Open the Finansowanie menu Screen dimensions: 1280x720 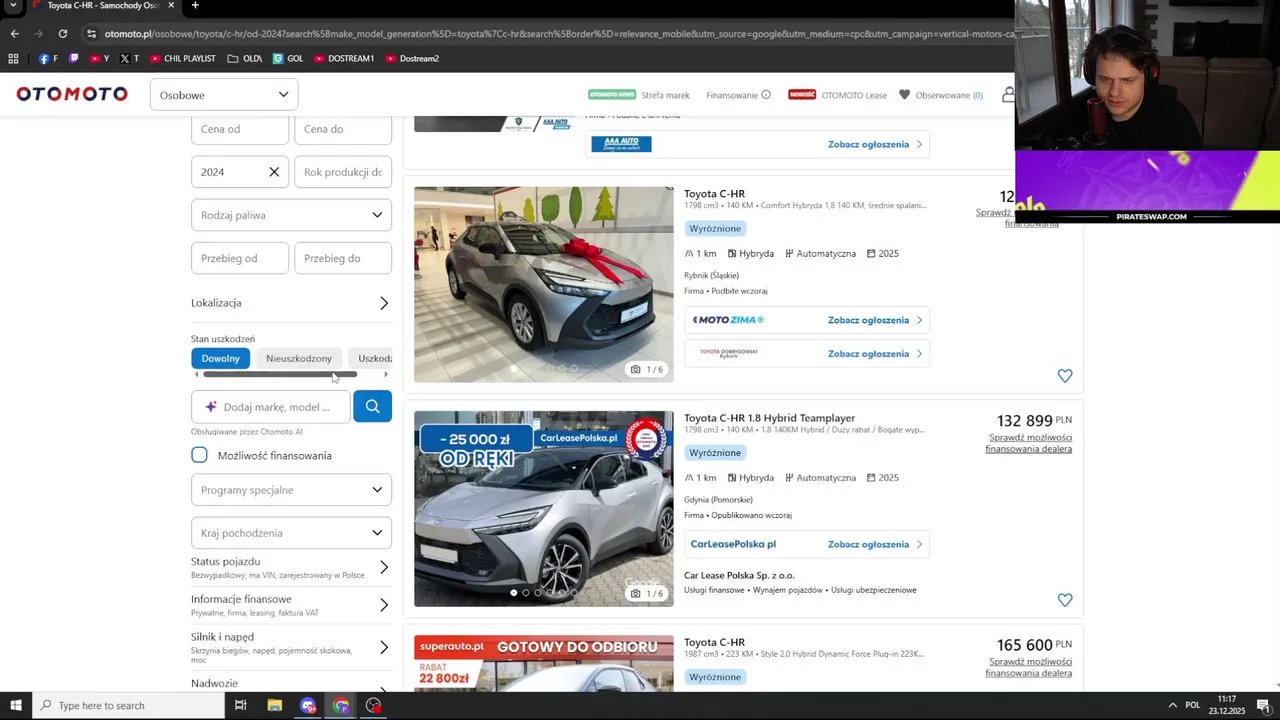pos(738,95)
